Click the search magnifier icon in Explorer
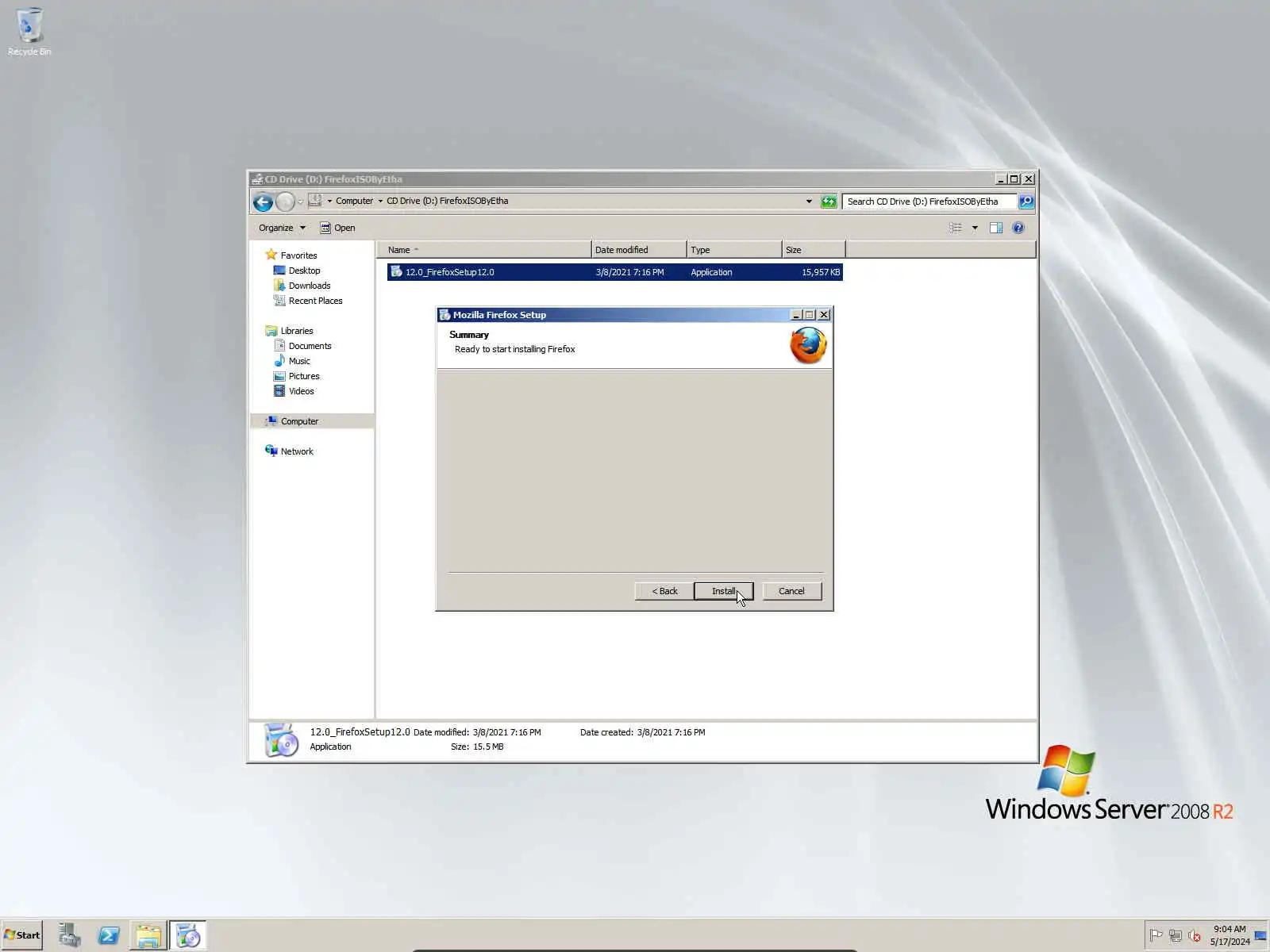The height and width of the screenshot is (952, 1270). (1026, 202)
